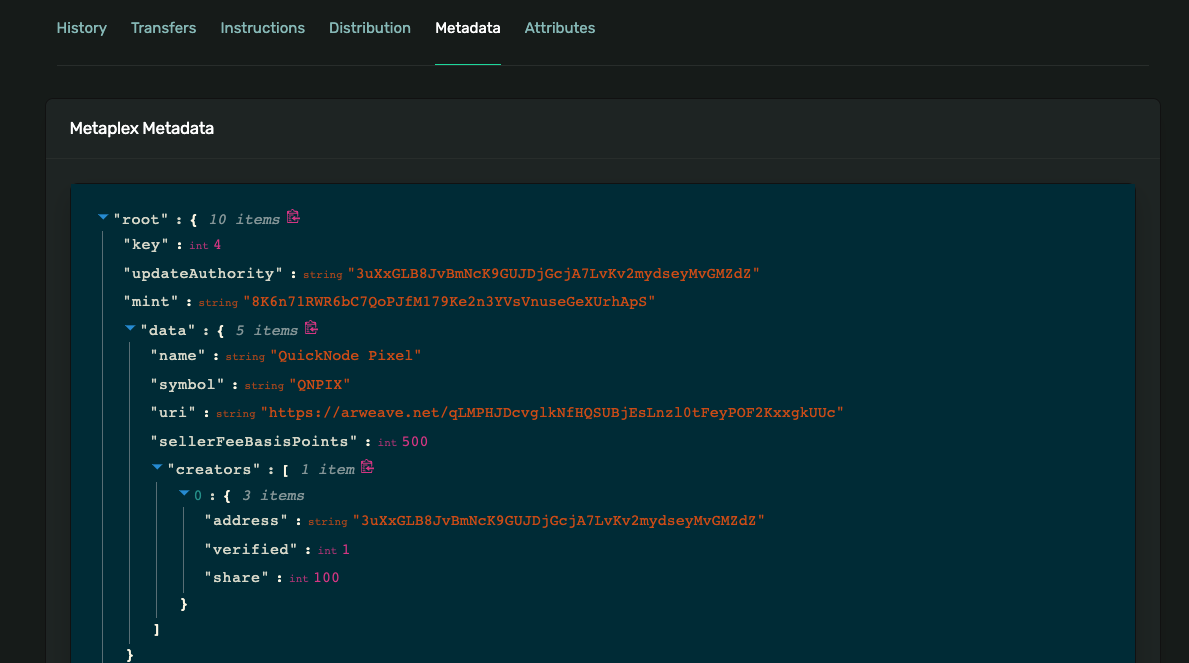1189x663 pixels.
Task: Collapse the creators array
Action: pos(157,467)
